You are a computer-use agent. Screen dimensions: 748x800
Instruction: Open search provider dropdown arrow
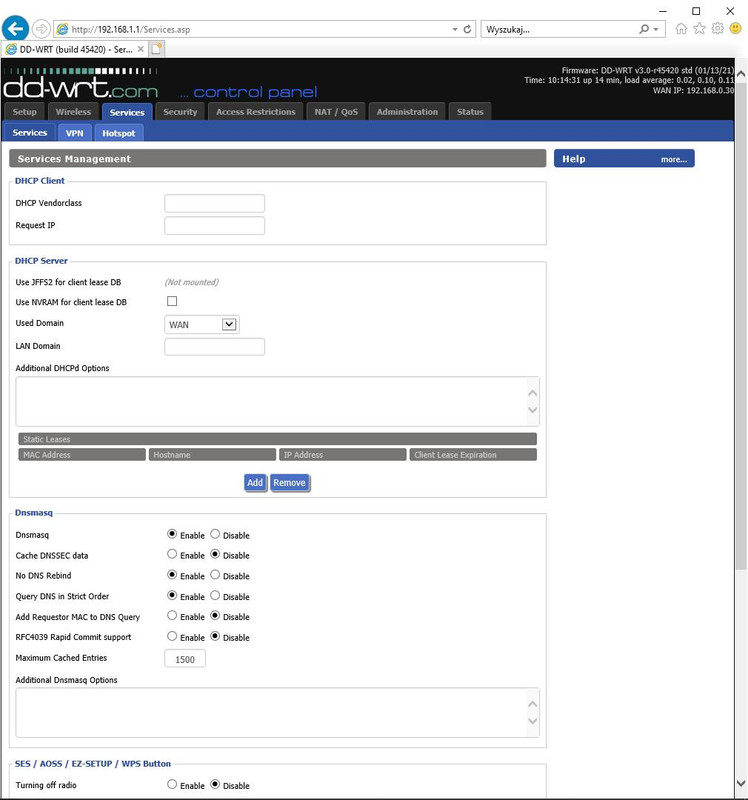coord(656,30)
